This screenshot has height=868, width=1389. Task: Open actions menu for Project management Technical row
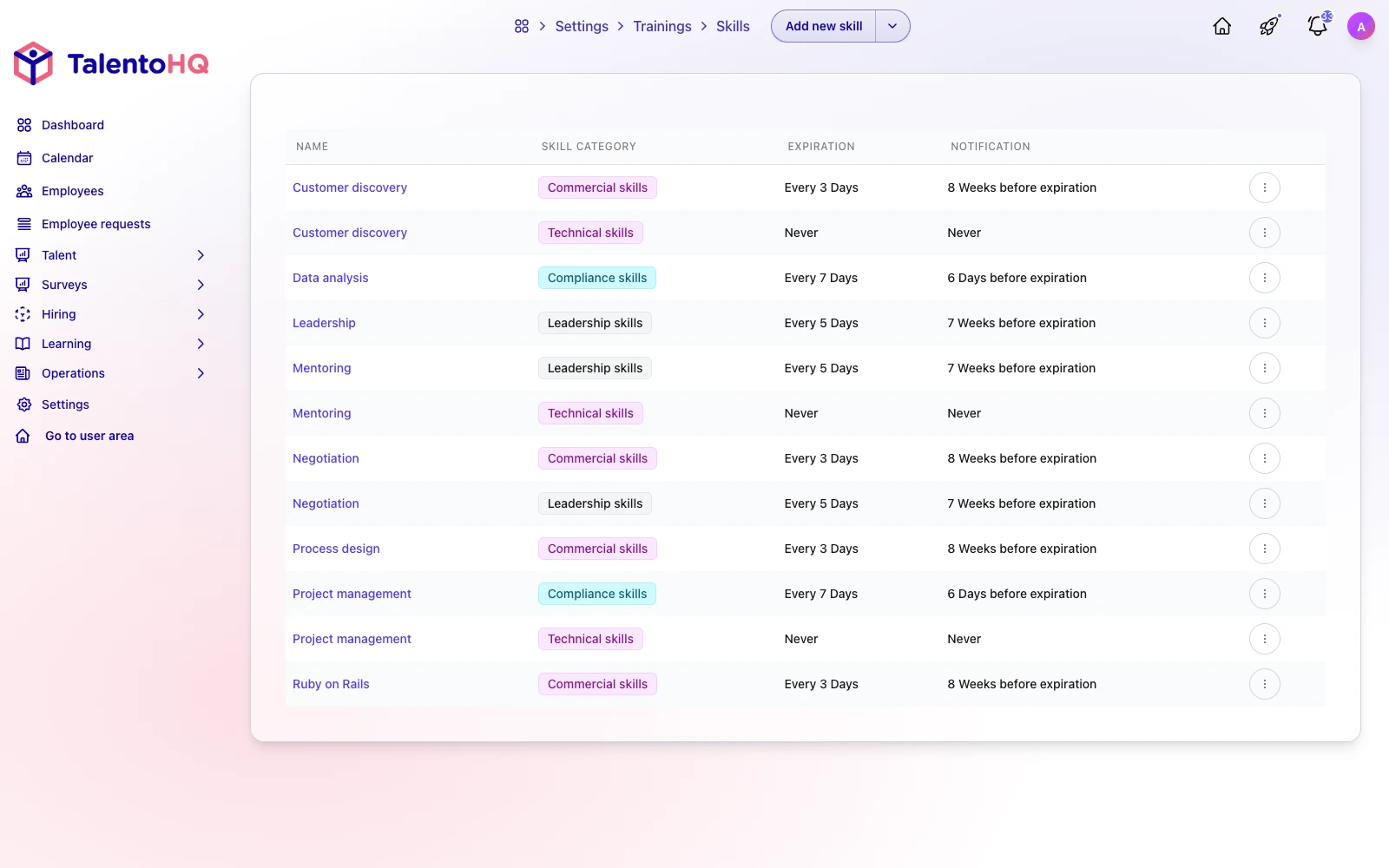click(1265, 639)
